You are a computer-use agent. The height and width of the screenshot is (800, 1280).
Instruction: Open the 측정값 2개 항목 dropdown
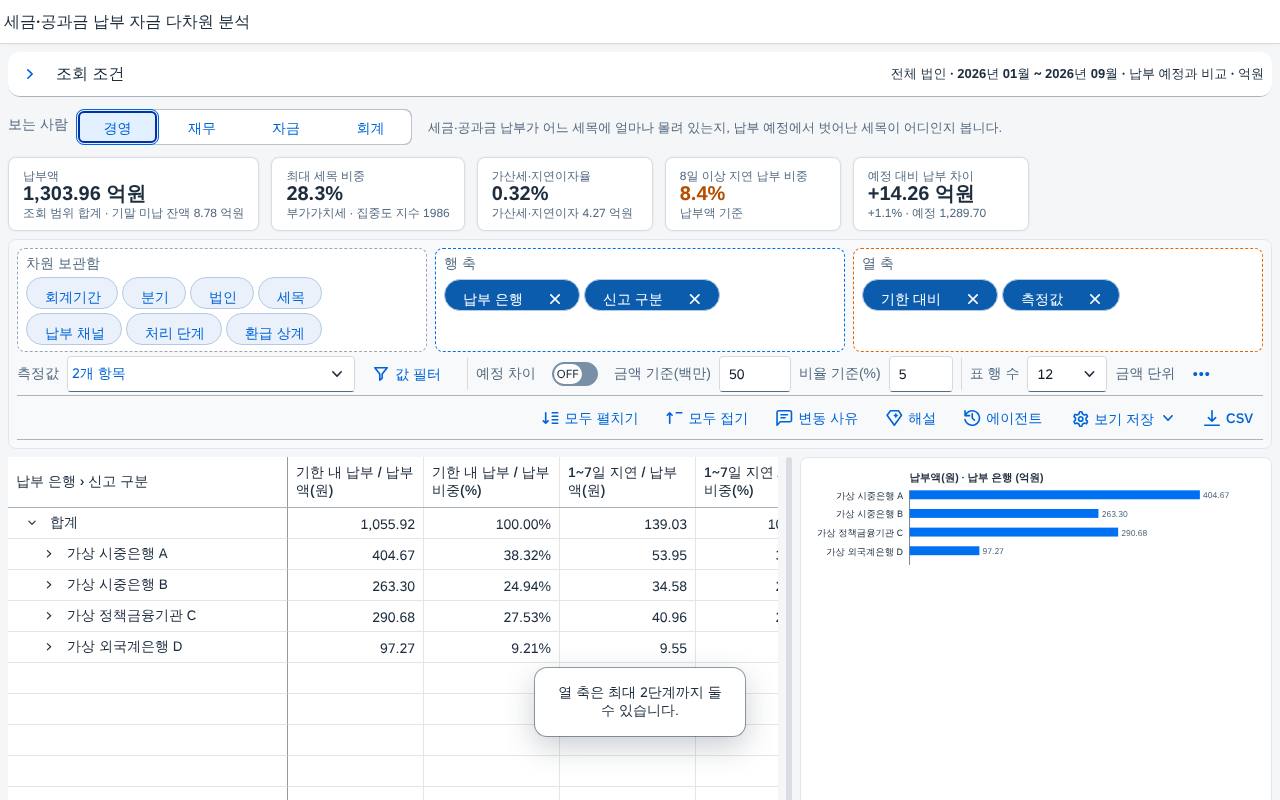pyautogui.click(x=211, y=374)
